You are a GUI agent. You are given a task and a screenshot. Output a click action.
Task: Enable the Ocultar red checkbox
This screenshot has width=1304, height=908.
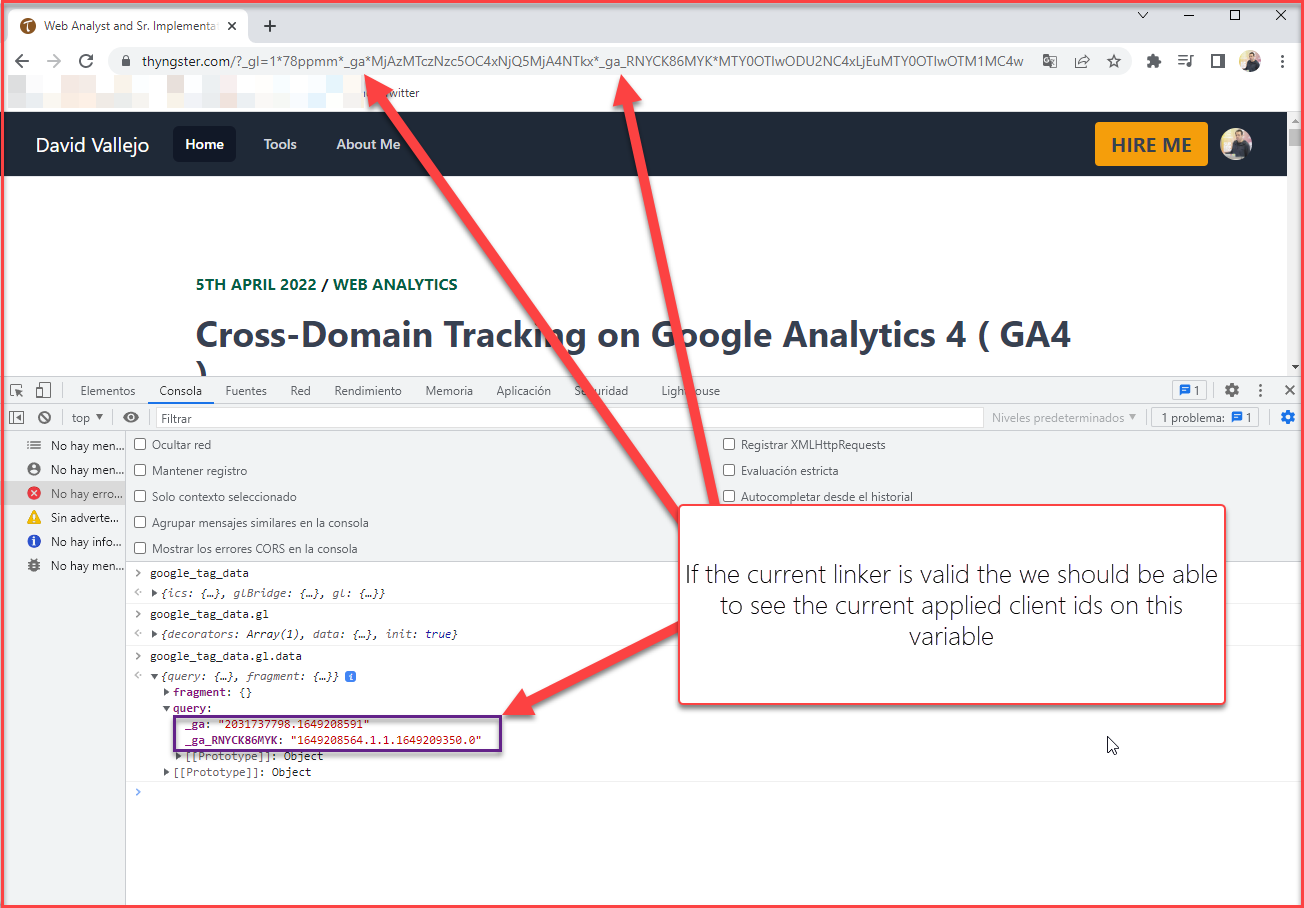point(141,445)
